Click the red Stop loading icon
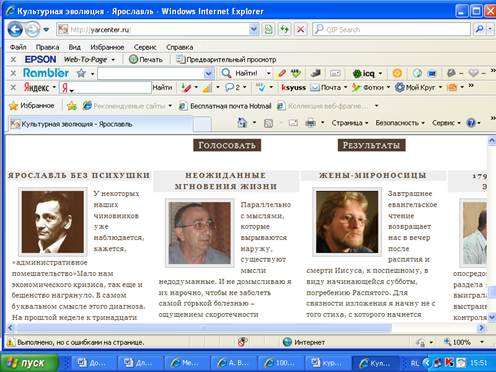 click(x=300, y=29)
